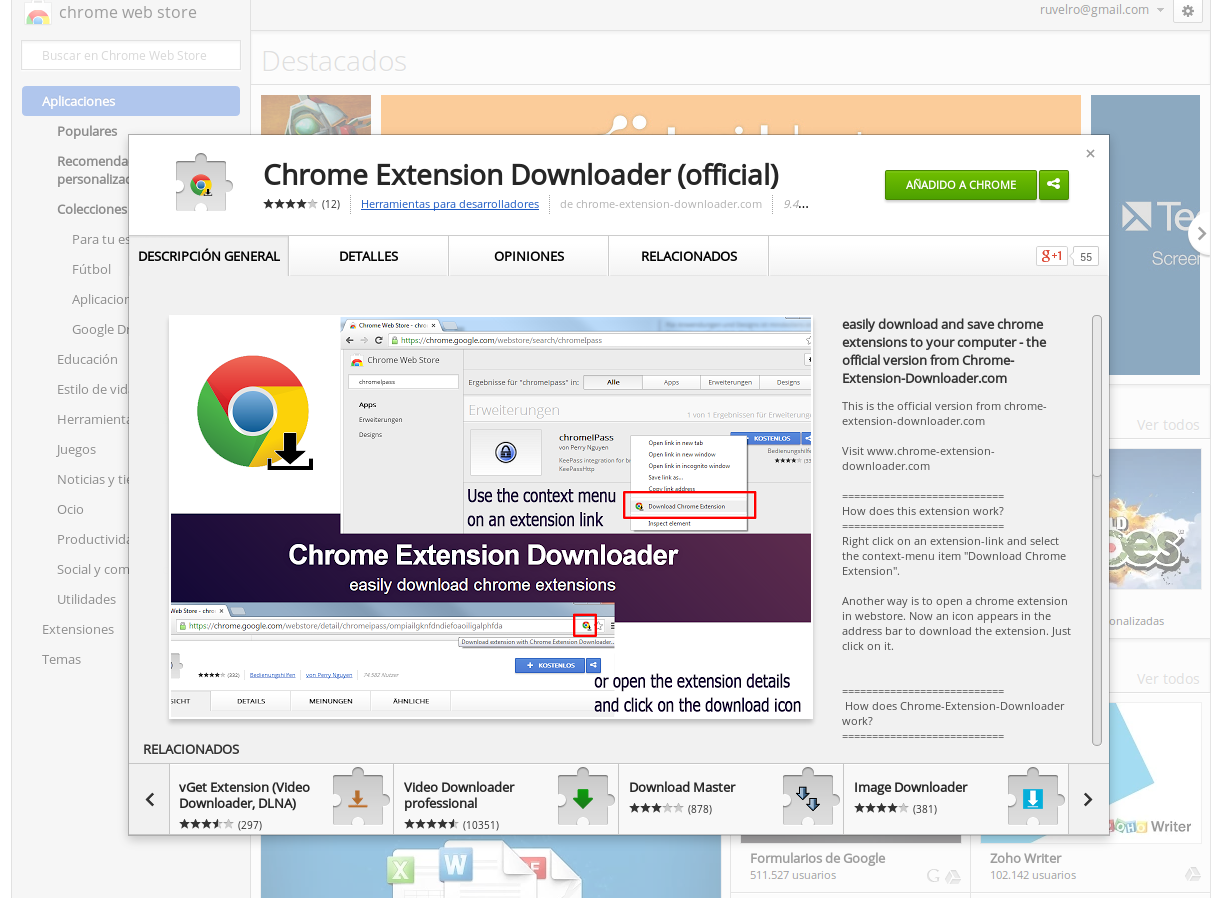Click the Relacionados section heading
Viewport: 1230px width, 898px height.
pyautogui.click(x=191, y=749)
